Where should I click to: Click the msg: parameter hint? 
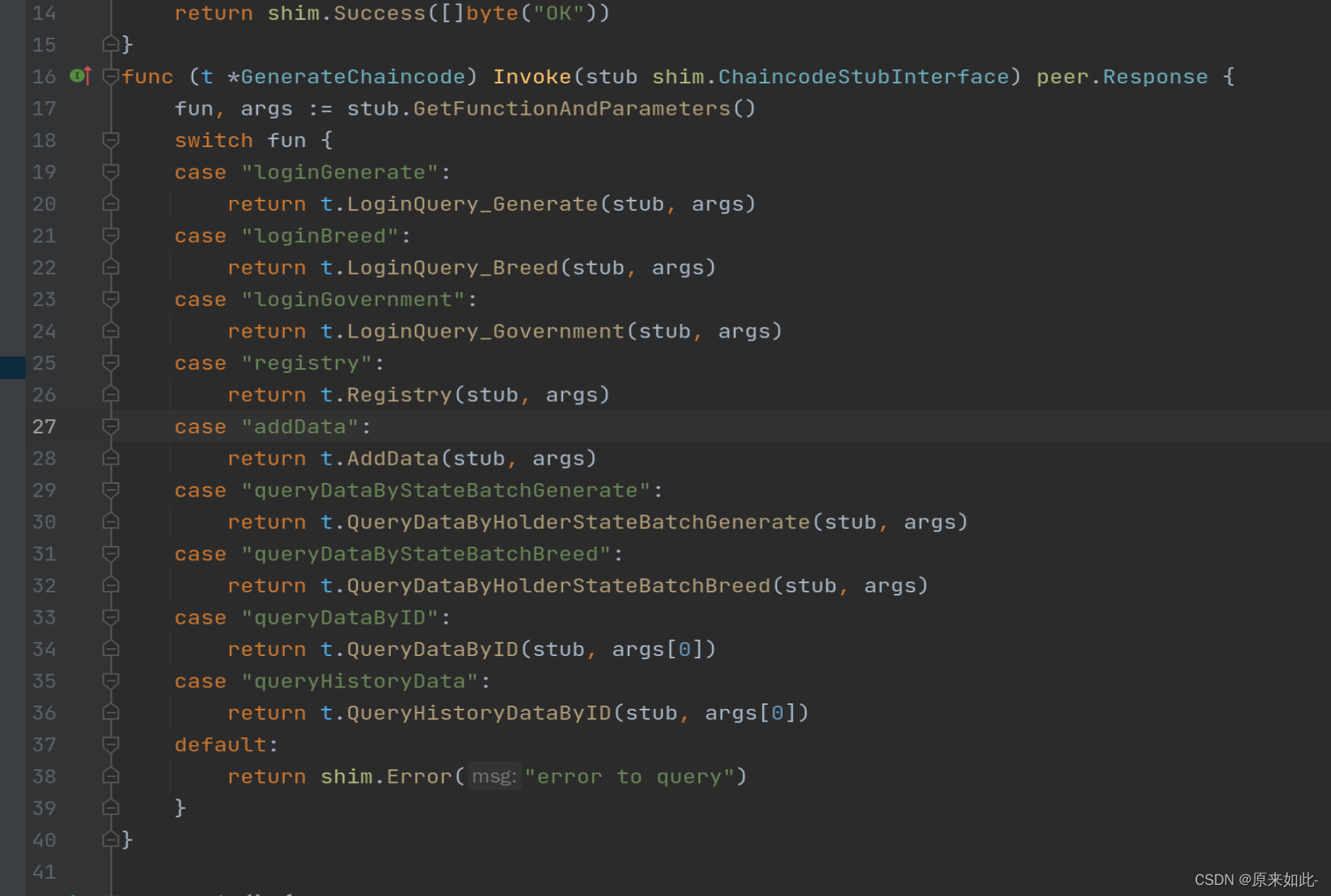pos(494,776)
